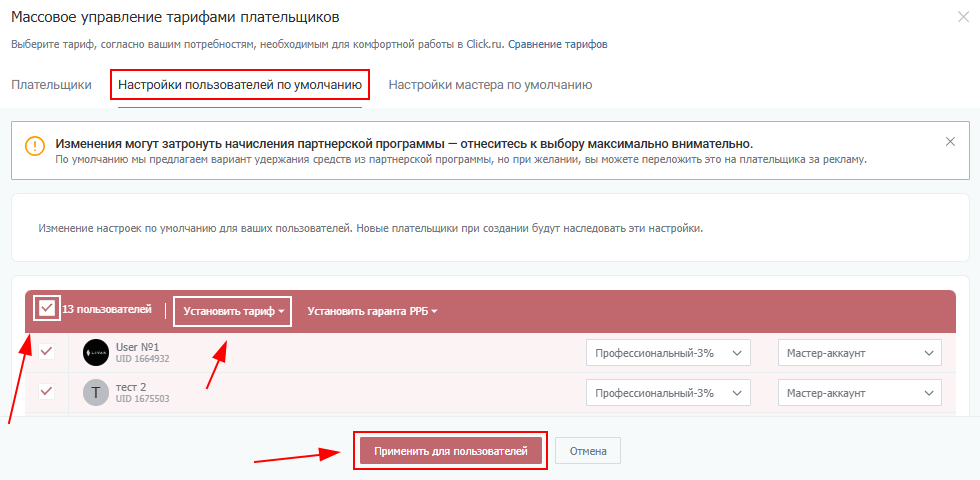The image size is (980, 480).
Task: Open Настройки пользователей по умолчанию tab
Action: click(x=240, y=85)
